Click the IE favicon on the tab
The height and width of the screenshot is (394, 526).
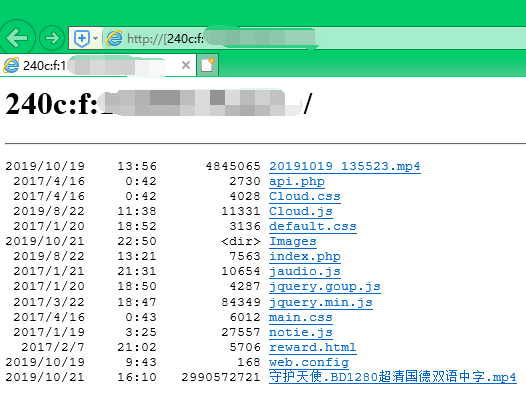coord(11,65)
